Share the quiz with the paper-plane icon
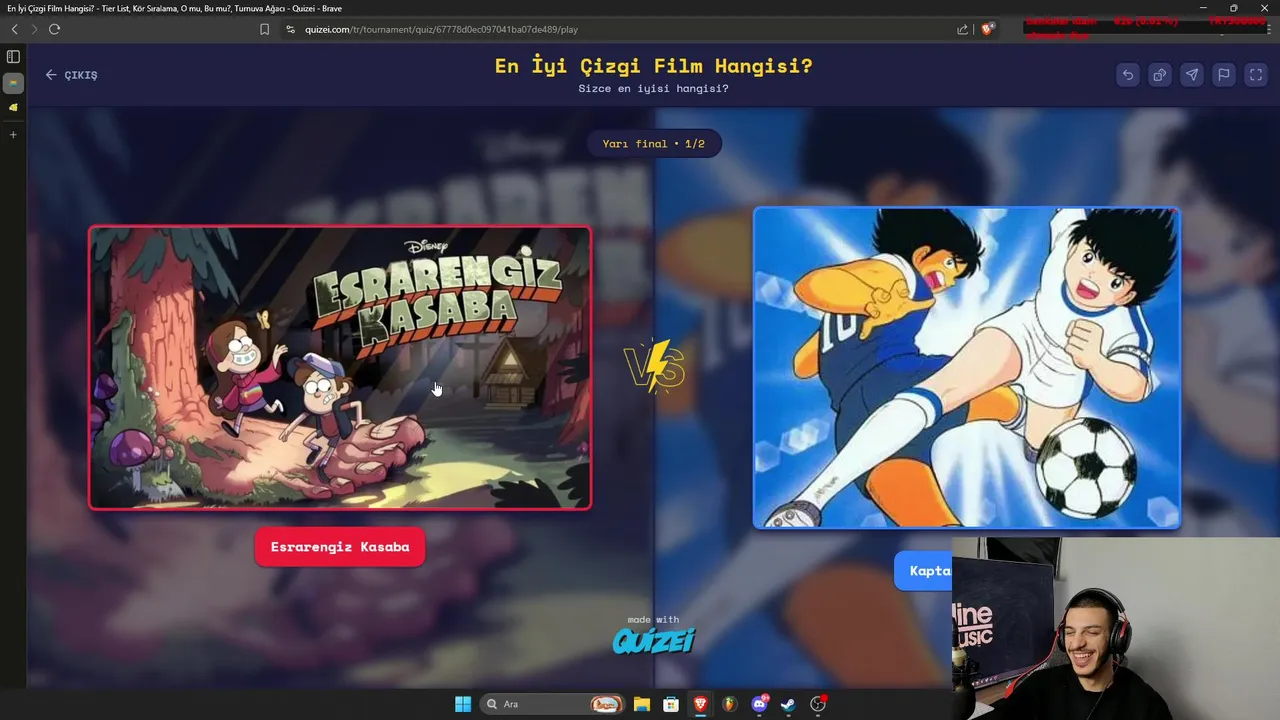The width and height of the screenshot is (1280, 720). tap(1191, 75)
